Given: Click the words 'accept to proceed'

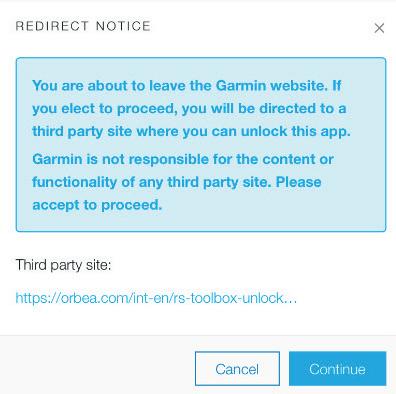Looking at the screenshot, I should [x=97, y=205].
